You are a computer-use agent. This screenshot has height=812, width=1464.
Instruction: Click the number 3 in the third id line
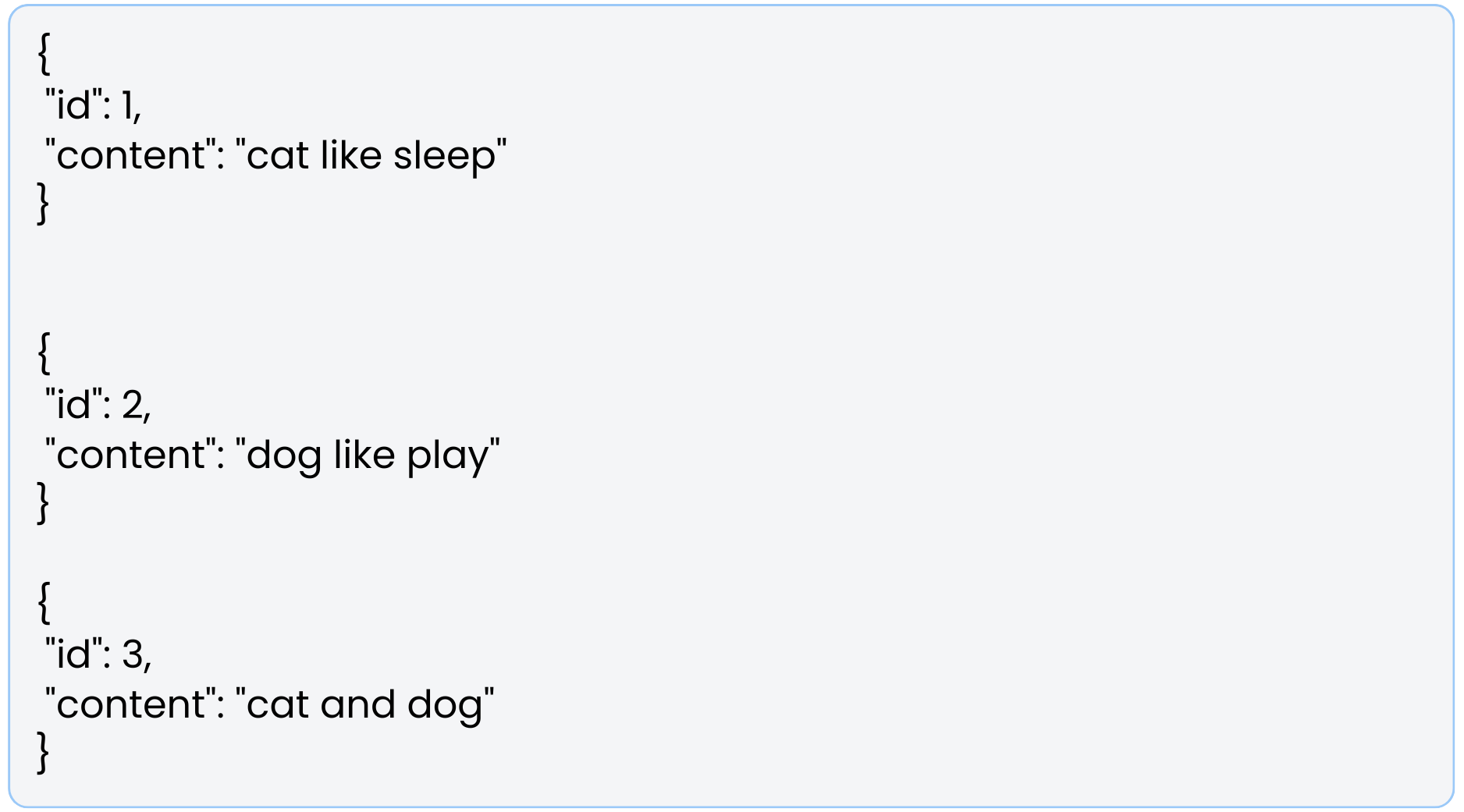coord(133,654)
